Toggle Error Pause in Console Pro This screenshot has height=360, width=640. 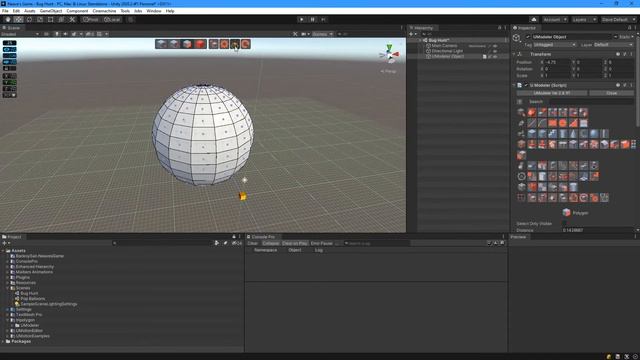322,243
